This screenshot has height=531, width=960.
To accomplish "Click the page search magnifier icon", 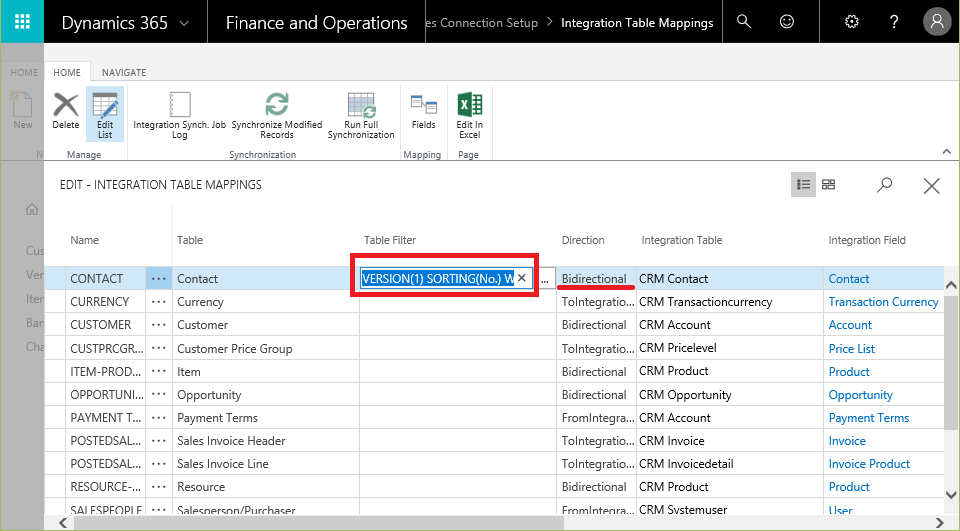I will [x=884, y=185].
